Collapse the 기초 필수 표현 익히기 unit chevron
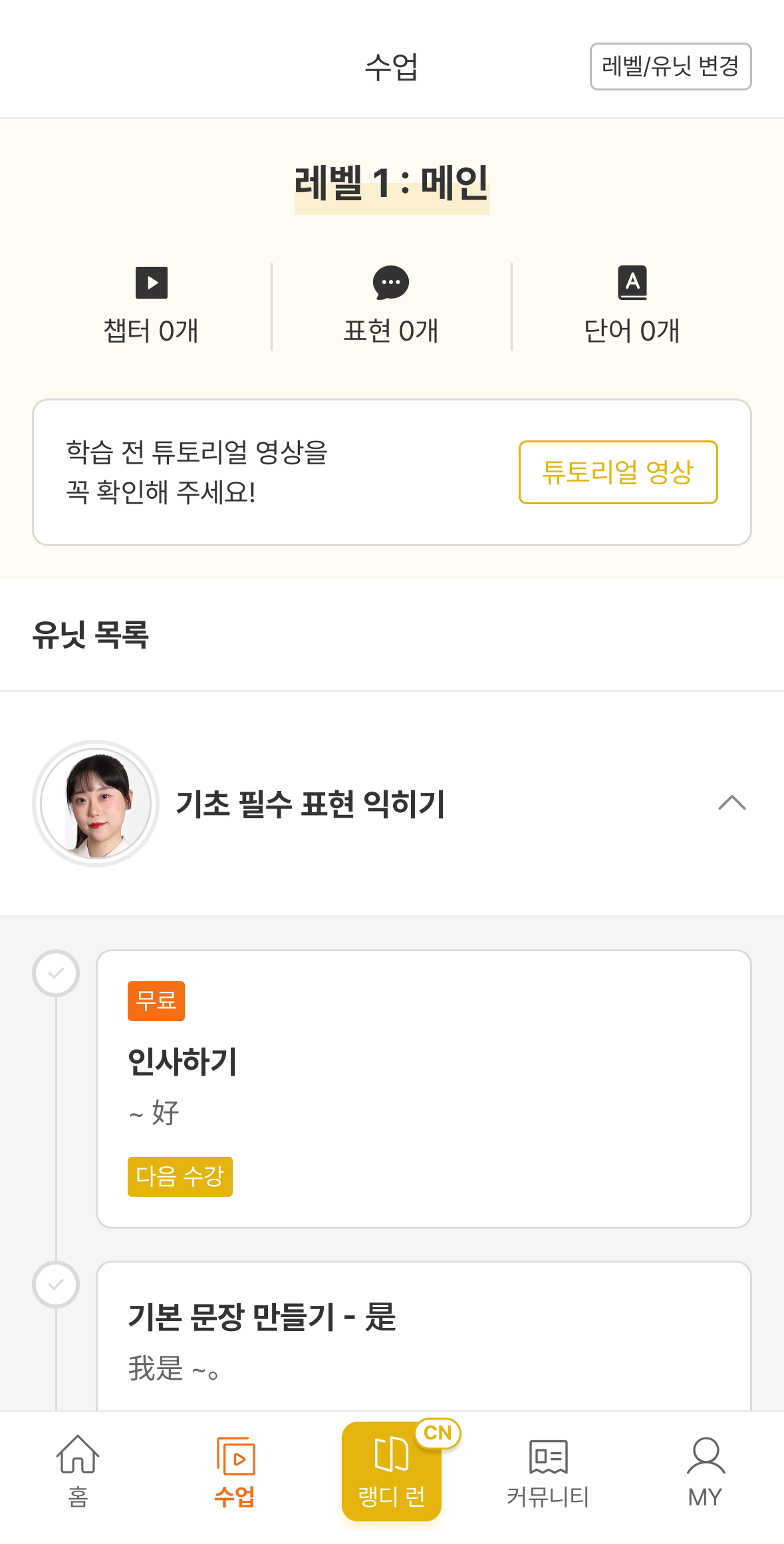784x1544 pixels. click(732, 803)
